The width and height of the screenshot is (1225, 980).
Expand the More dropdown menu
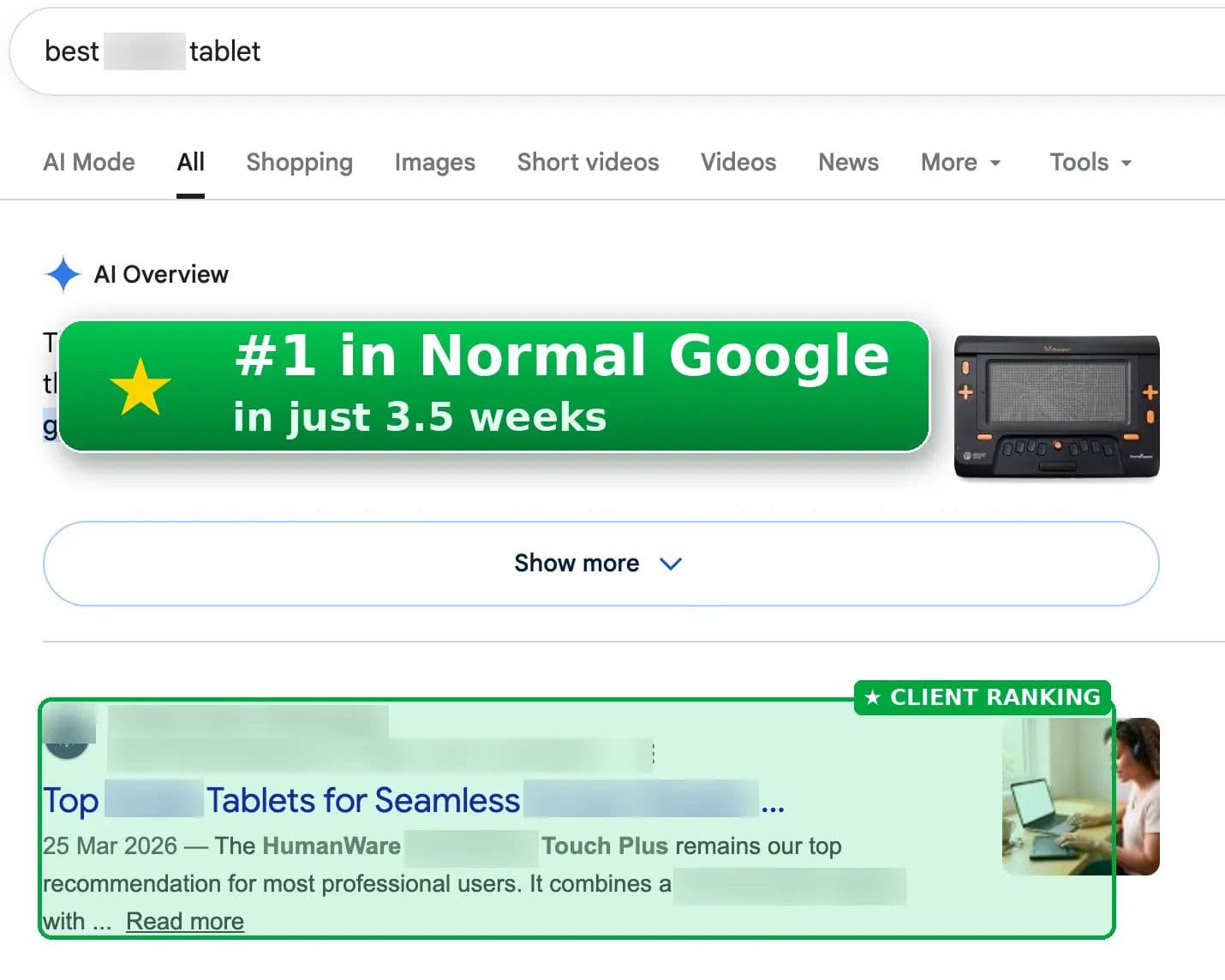pos(960,162)
